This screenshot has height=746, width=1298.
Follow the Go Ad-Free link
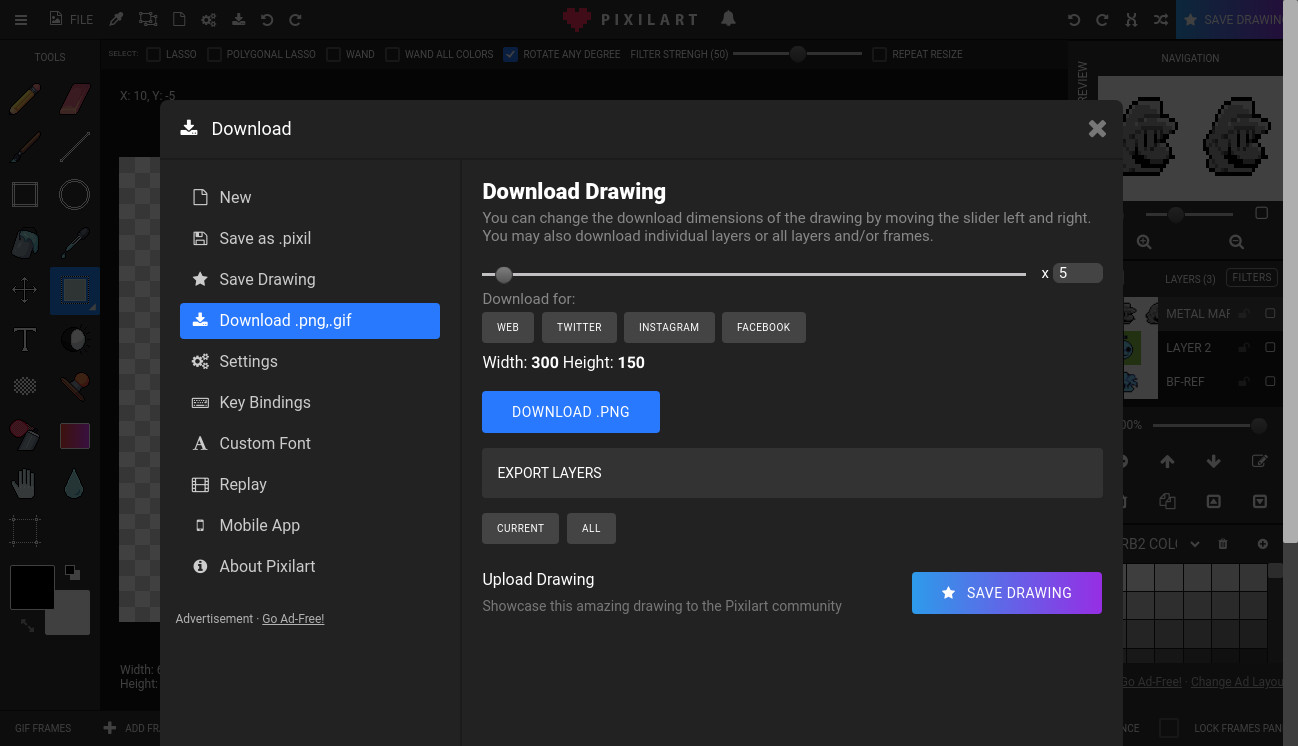click(x=293, y=618)
